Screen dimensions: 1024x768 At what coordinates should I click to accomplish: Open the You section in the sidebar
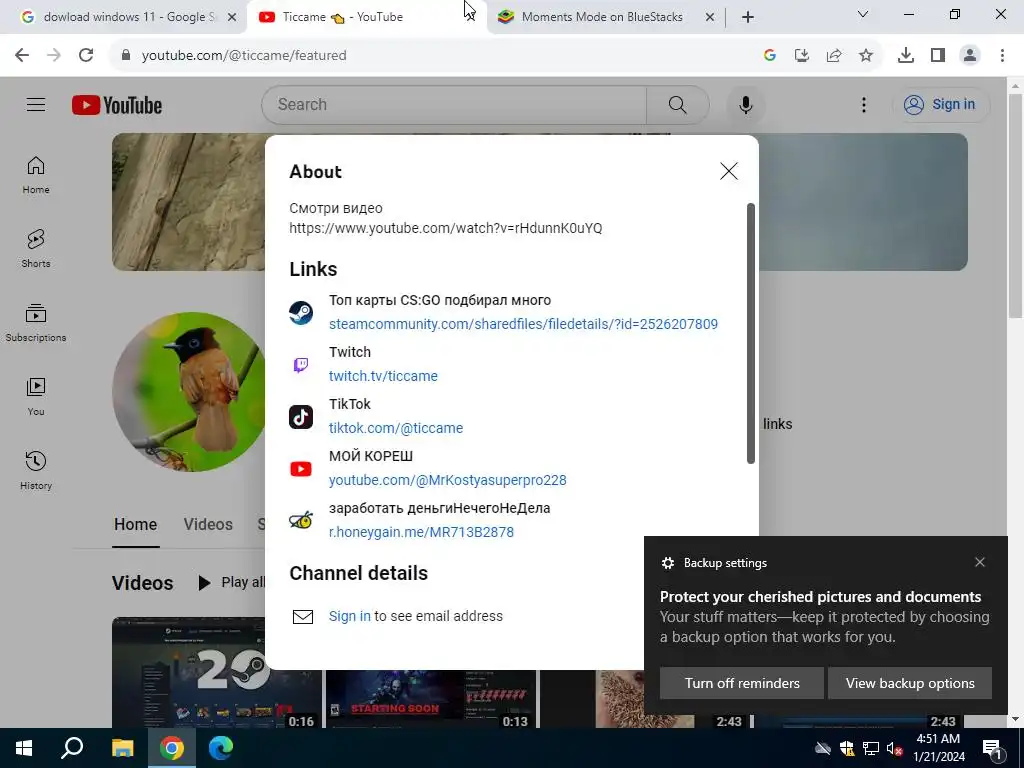click(x=36, y=396)
